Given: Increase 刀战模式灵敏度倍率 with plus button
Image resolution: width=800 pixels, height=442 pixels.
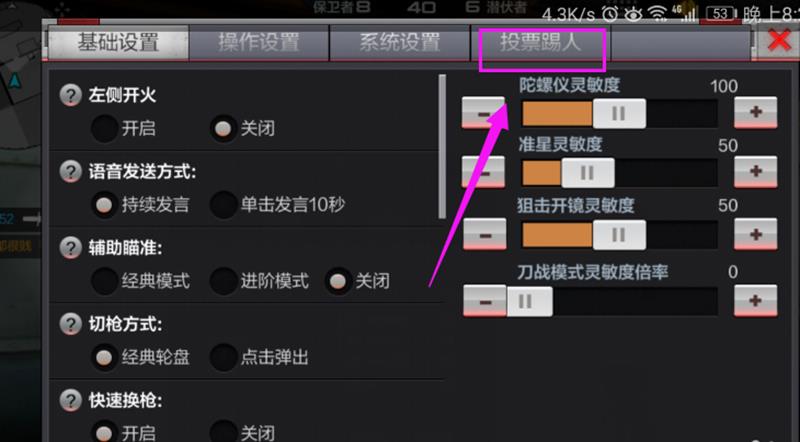Looking at the screenshot, I should tap(756, 301).
